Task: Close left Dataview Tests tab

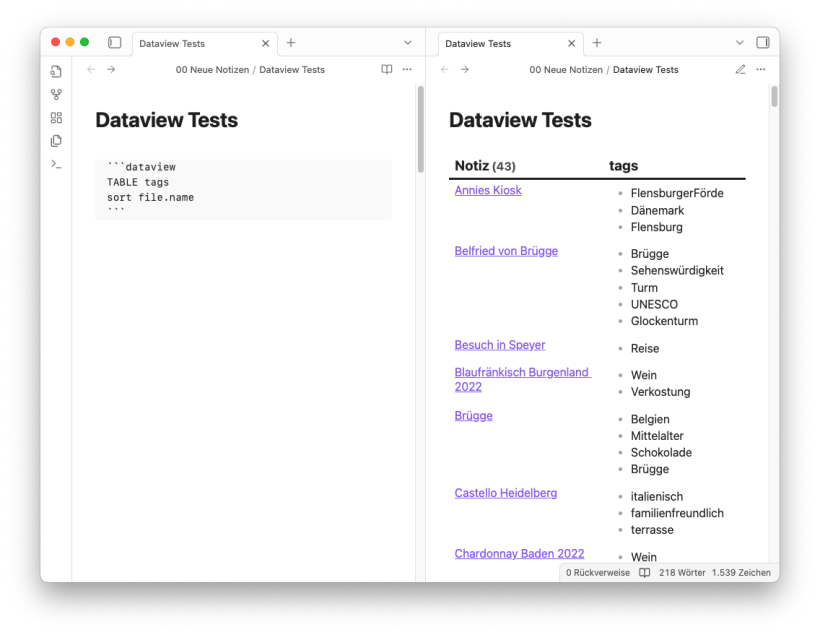Action: click(x=266, y=43)
